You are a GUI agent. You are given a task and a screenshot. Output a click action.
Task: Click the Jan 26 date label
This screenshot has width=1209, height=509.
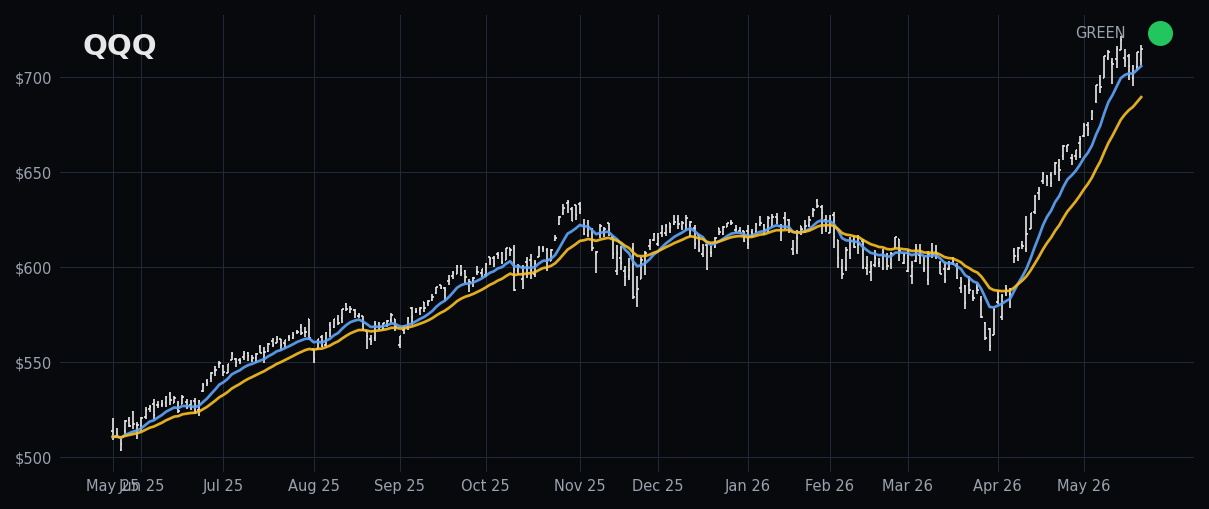pos(748,486)
